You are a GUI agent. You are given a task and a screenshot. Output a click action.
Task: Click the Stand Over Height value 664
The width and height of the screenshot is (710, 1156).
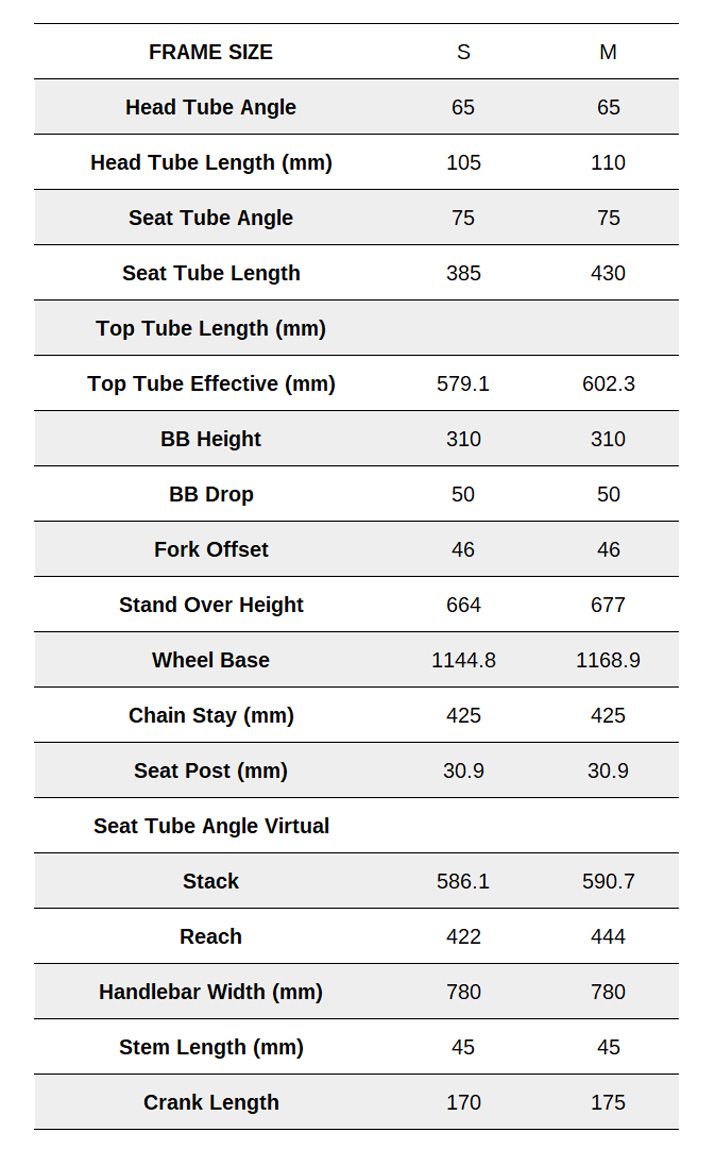(463, 605)
